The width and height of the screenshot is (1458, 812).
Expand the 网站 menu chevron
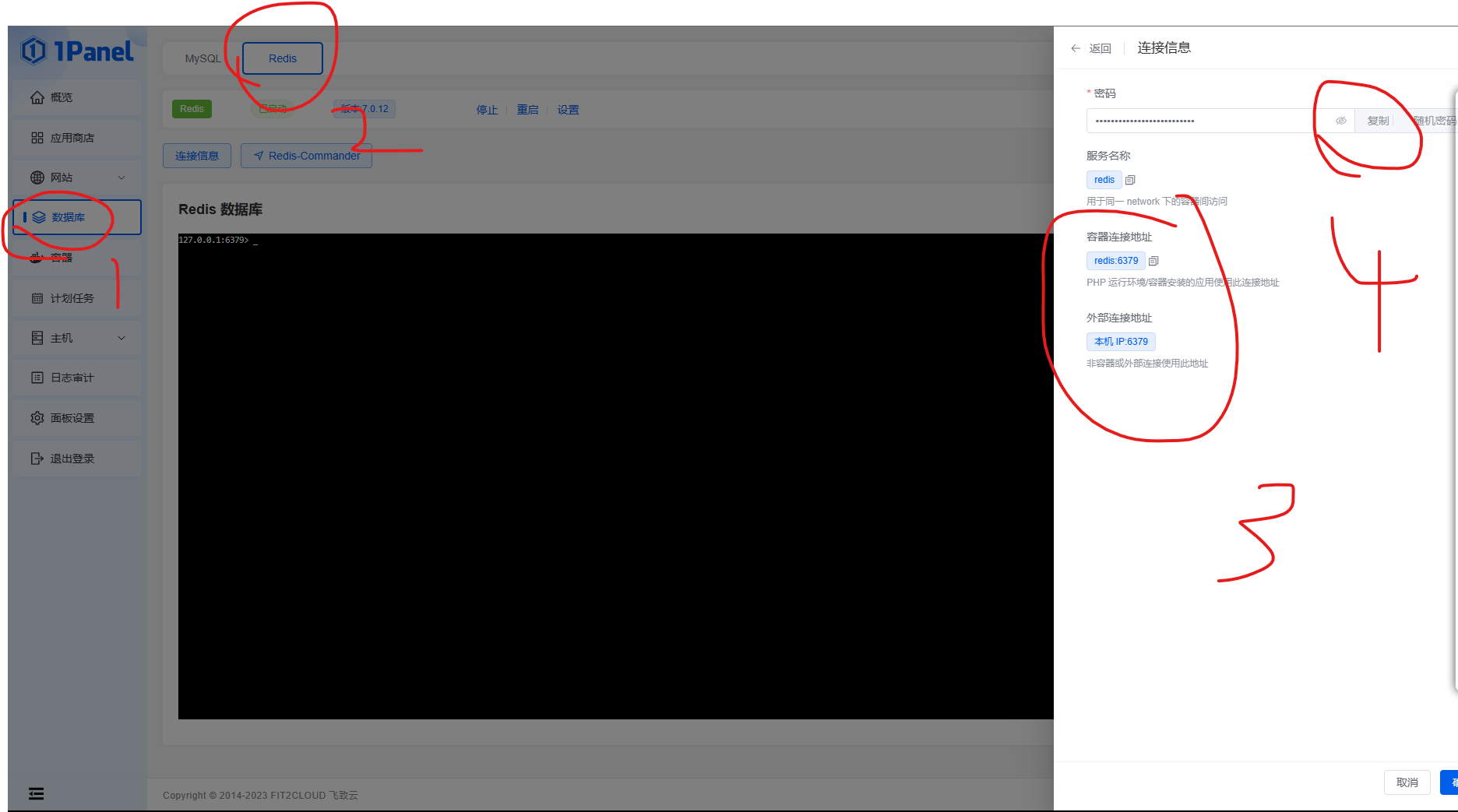coord(121,177)
